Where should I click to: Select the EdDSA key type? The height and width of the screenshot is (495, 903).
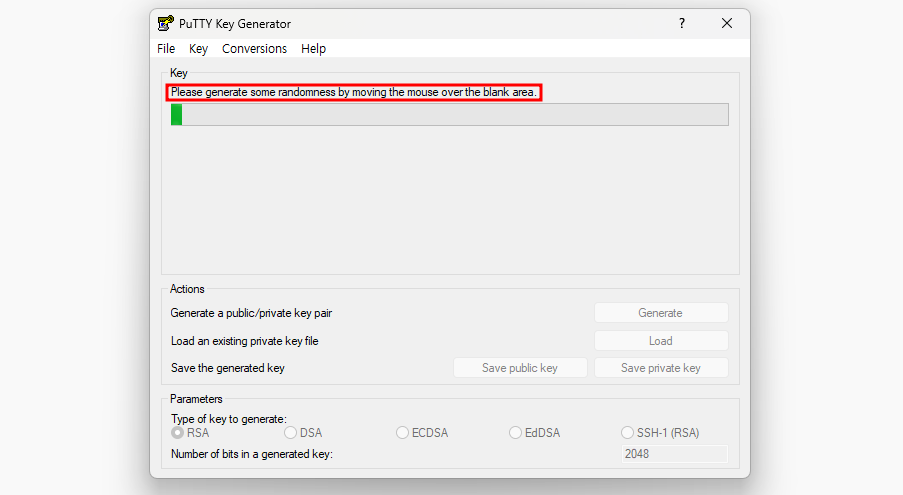[x=534, y=433]
